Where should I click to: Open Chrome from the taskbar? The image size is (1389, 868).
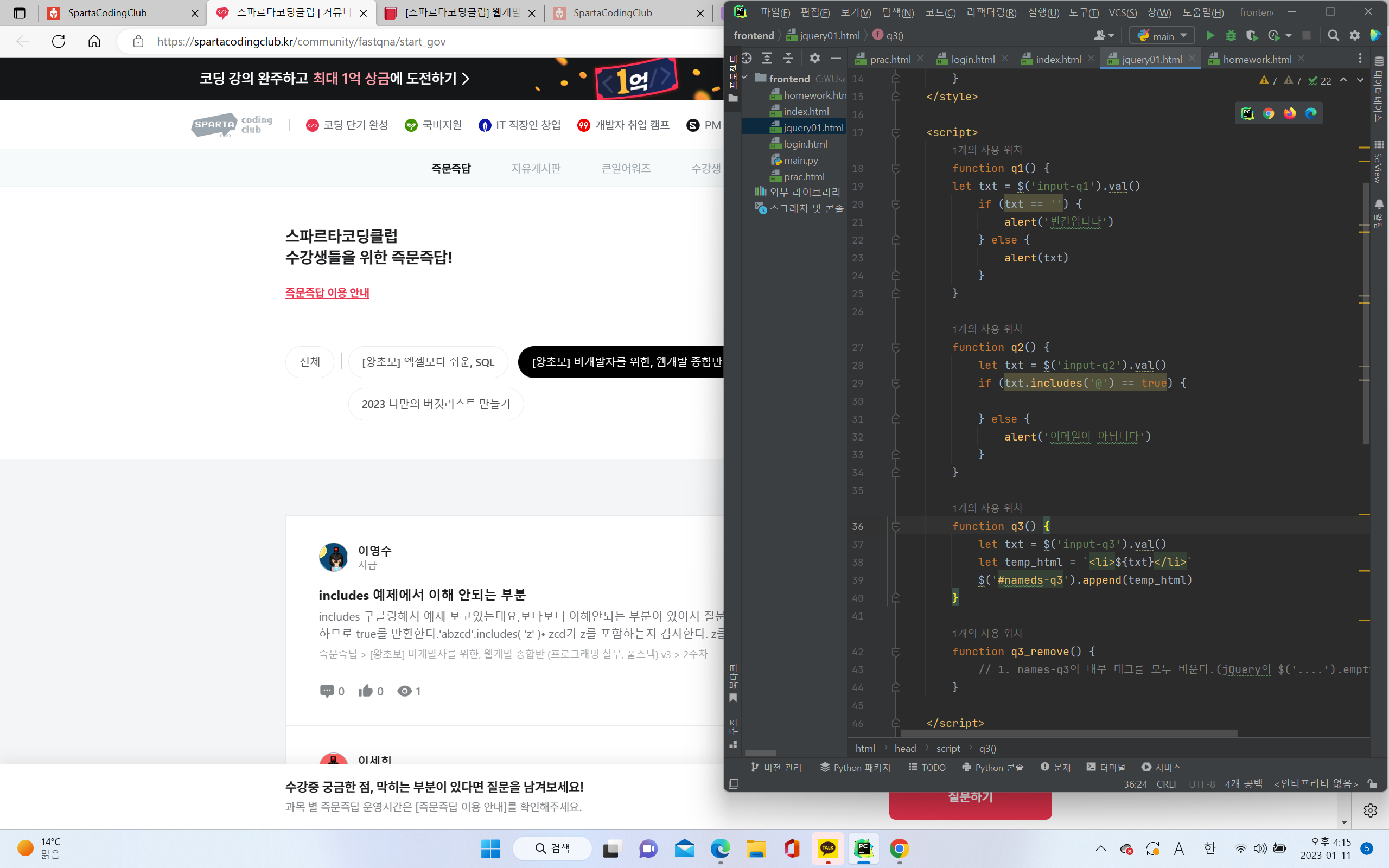click(899, 848)
